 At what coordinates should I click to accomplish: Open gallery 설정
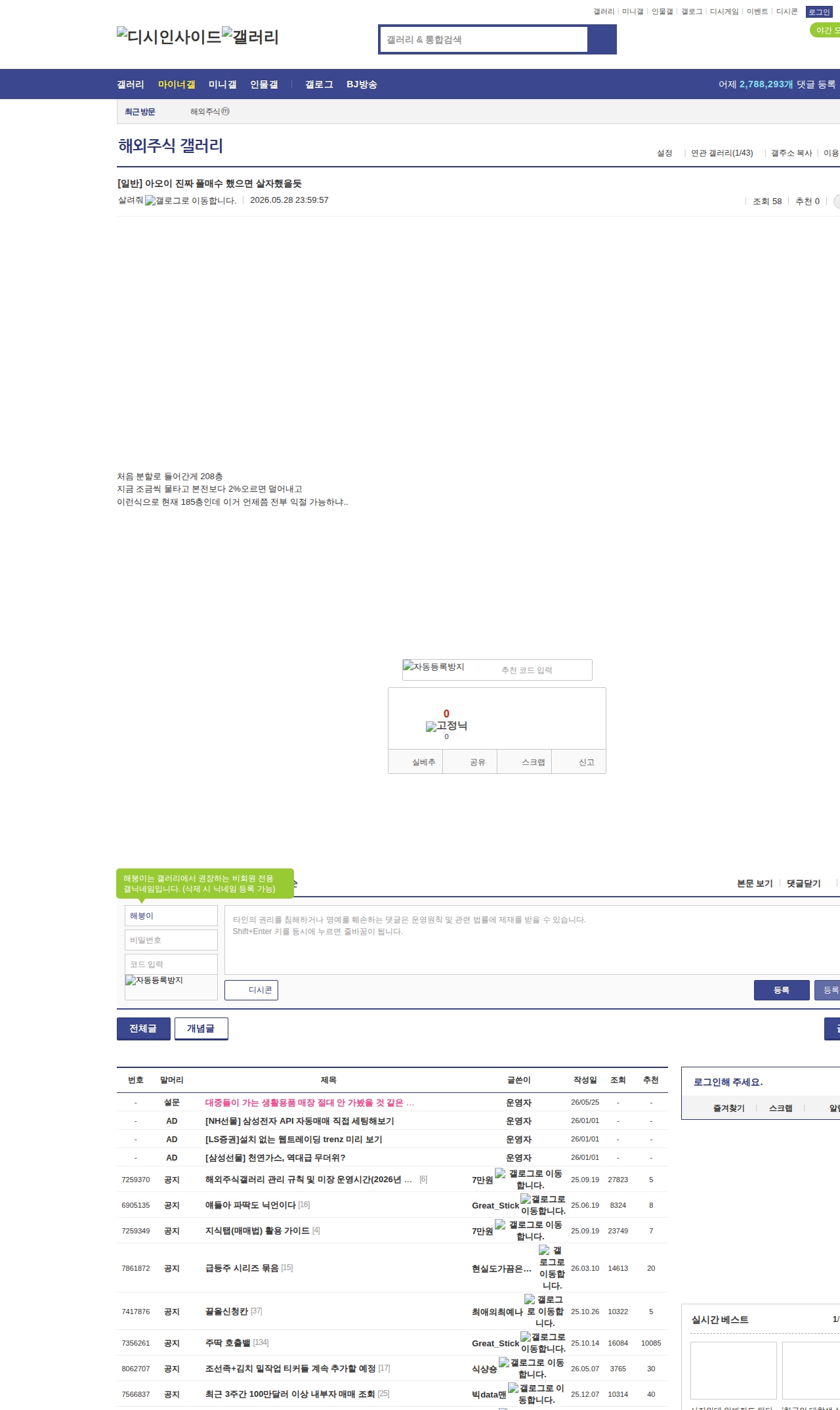pyautogui.click(x=665, y=153)
